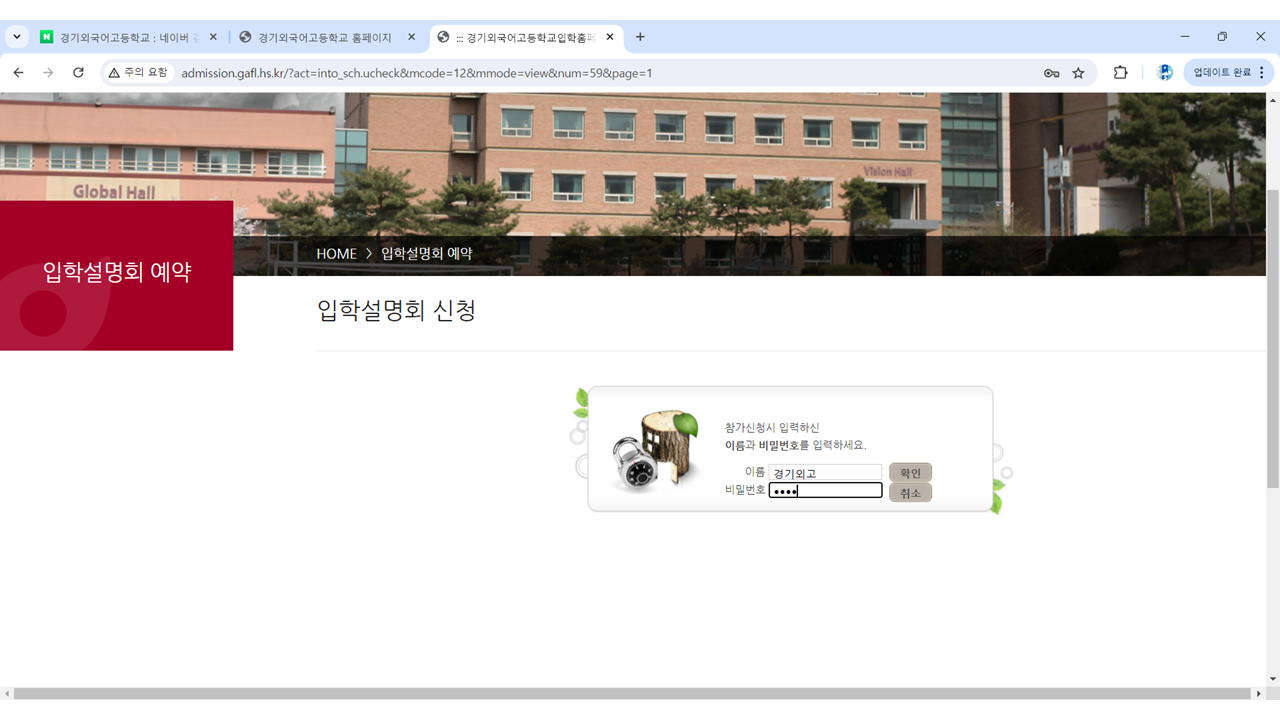Image resolution: width=1280 pixels, height=720 pixels.
Task: Close the Naver search tab
Action: (x=213, y=37)
